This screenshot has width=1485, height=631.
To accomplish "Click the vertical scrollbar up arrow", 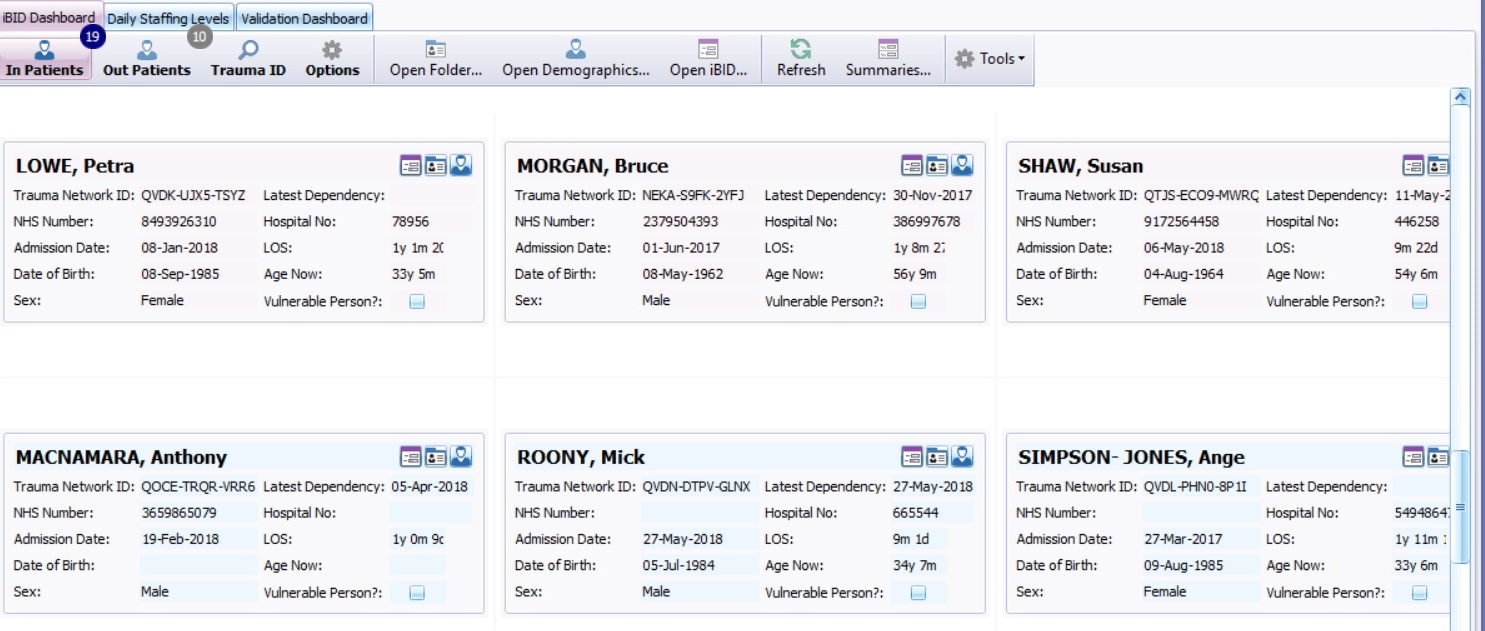I will click(1460, 97).
